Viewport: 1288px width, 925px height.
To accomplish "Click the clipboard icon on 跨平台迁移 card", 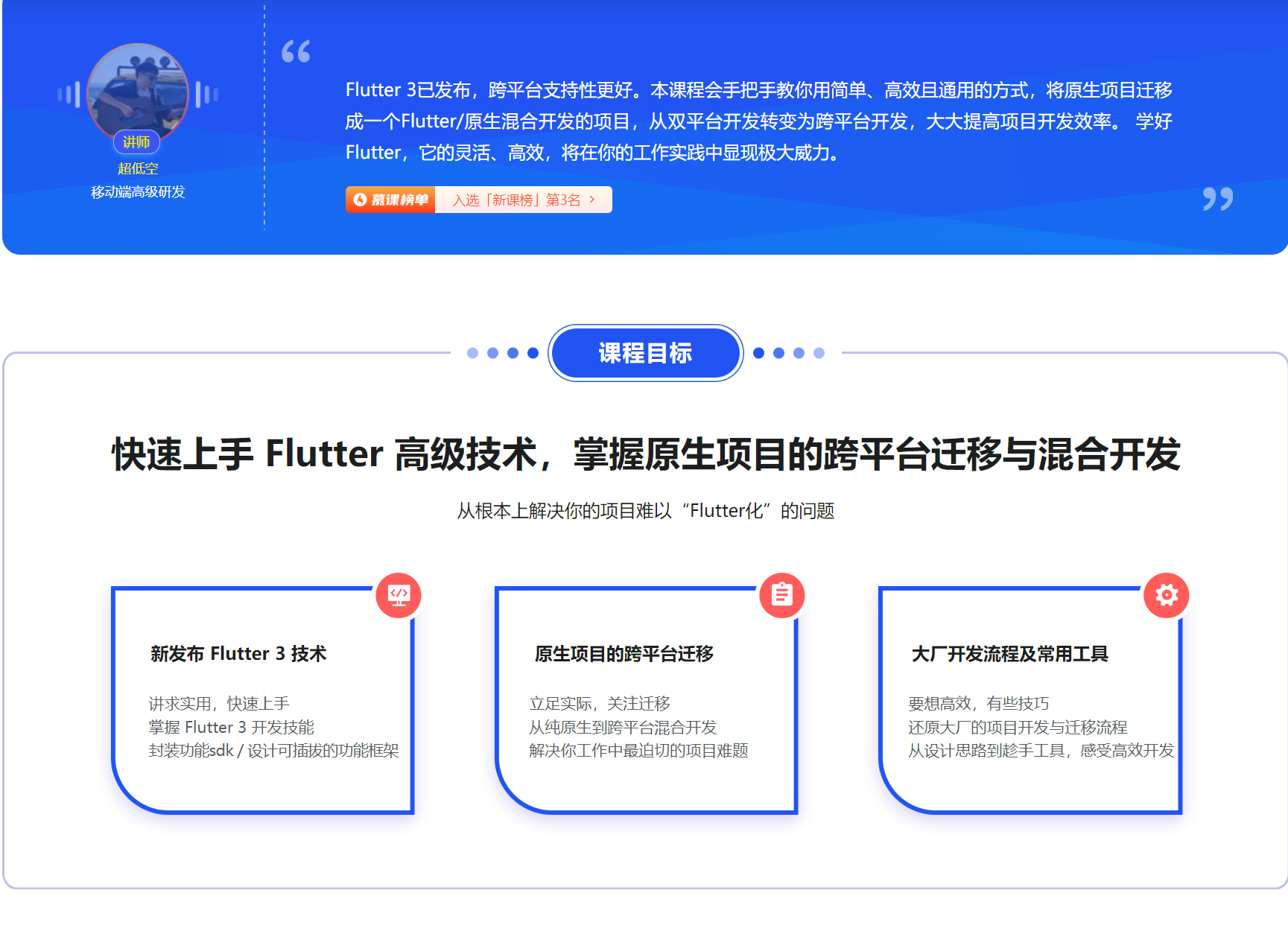I will (x=782, y=595).
